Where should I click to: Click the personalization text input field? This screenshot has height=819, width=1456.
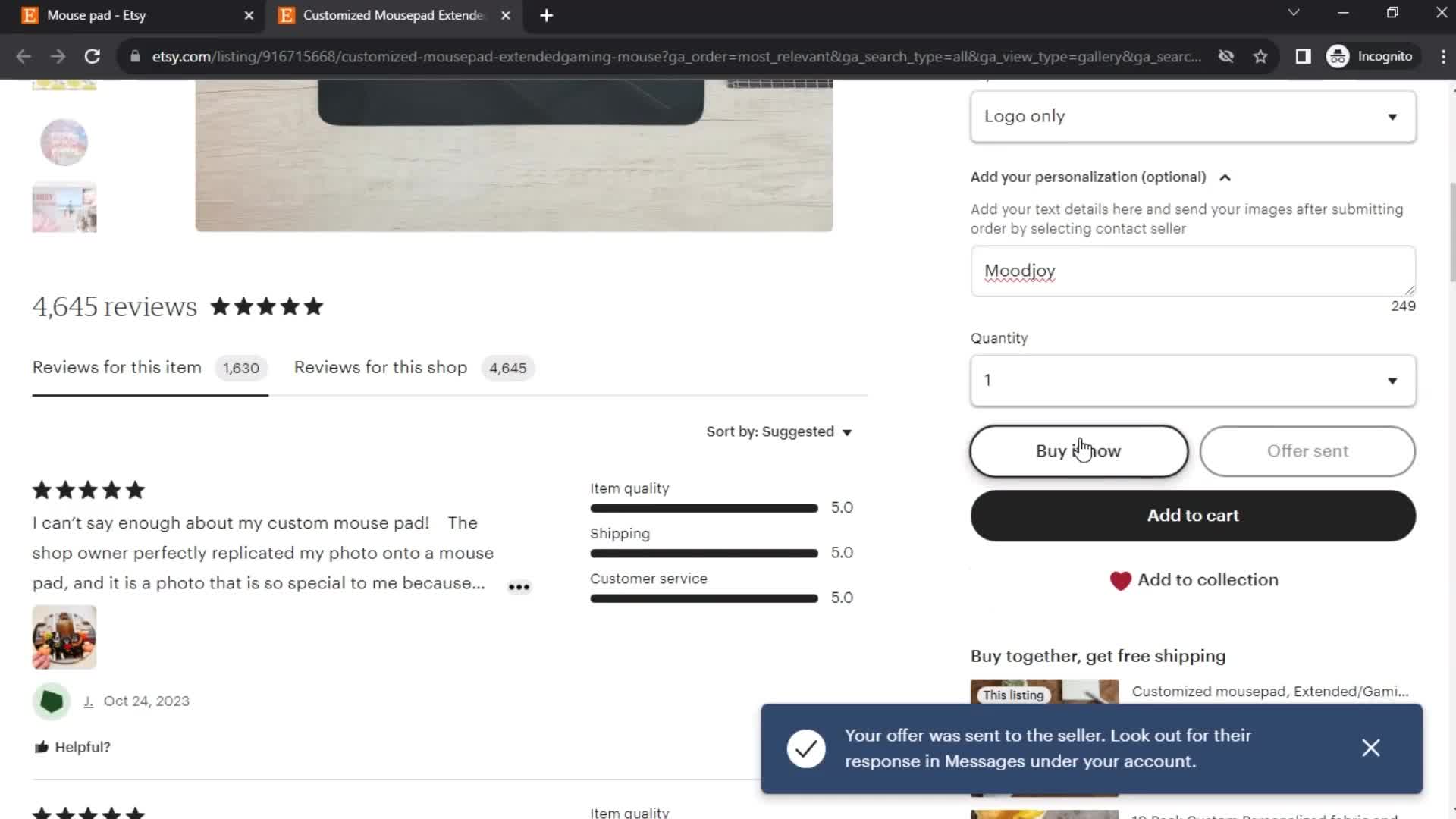[x=1192, y=270]
